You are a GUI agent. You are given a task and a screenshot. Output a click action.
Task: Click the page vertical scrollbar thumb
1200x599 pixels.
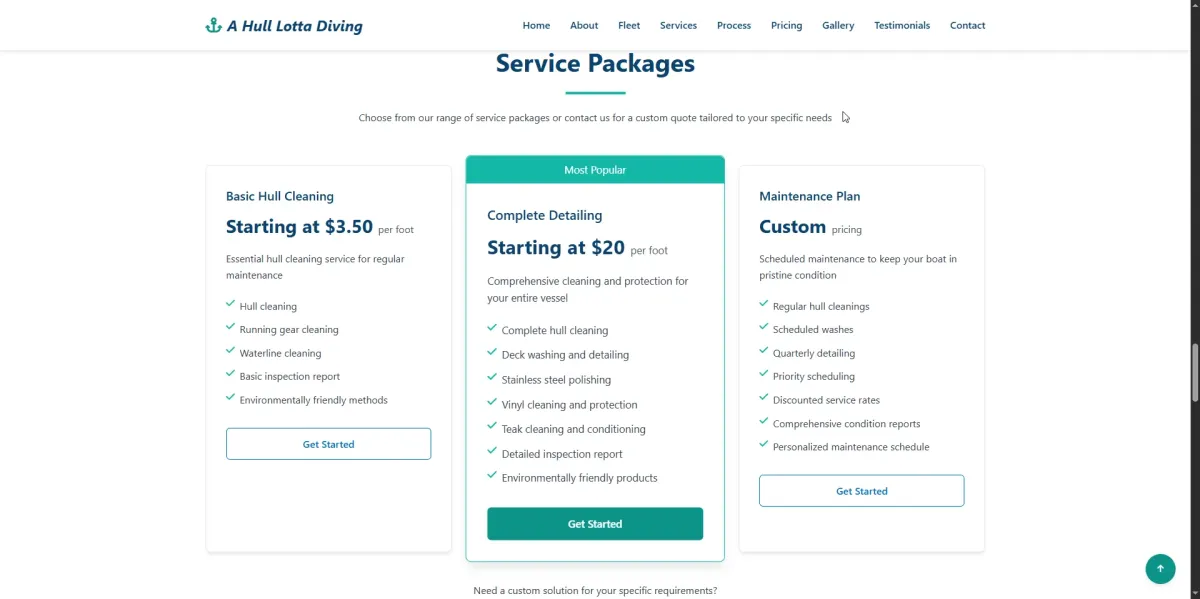point(1194,372)
